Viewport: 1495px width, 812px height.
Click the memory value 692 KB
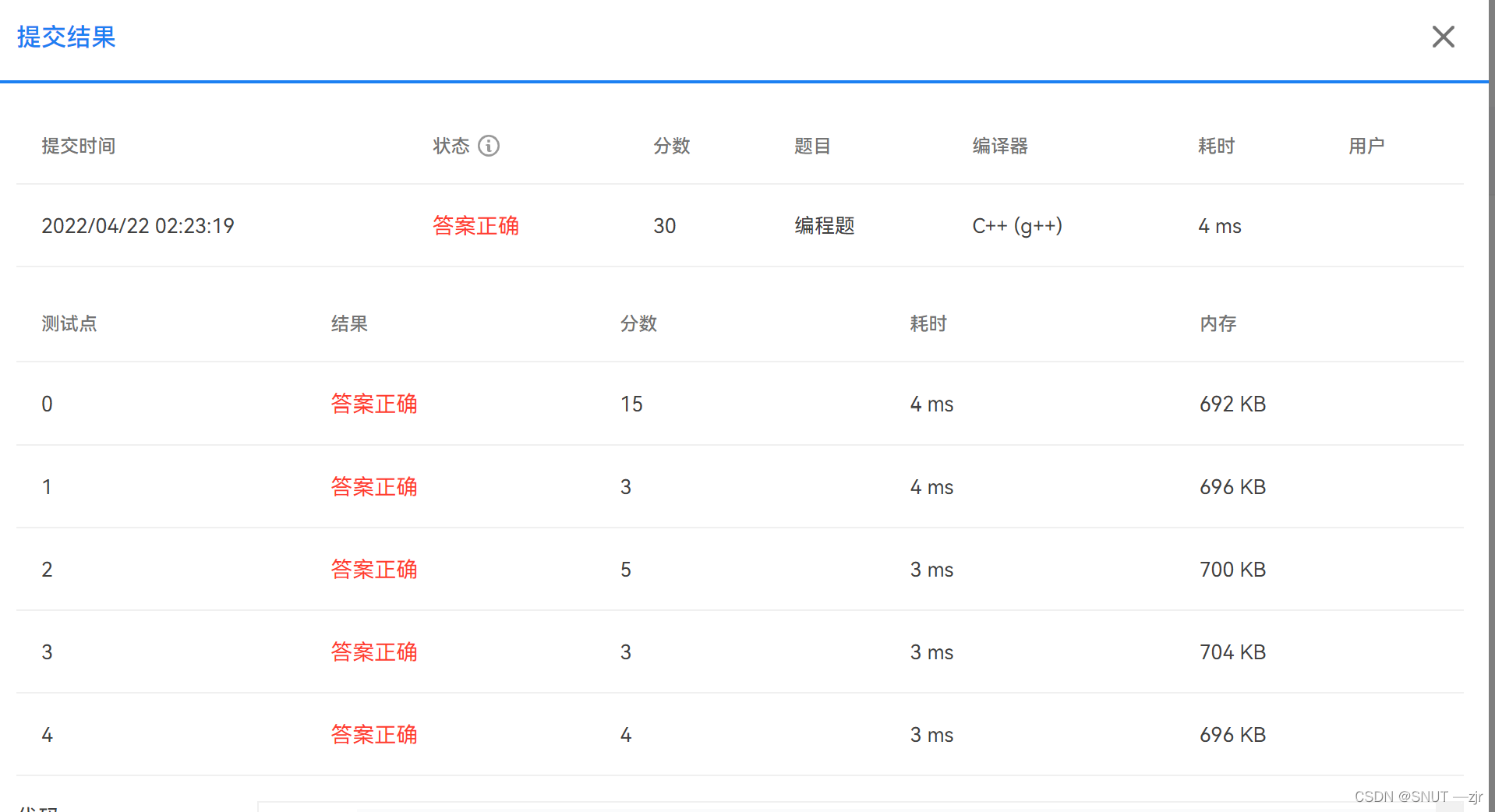[1232, 404]
